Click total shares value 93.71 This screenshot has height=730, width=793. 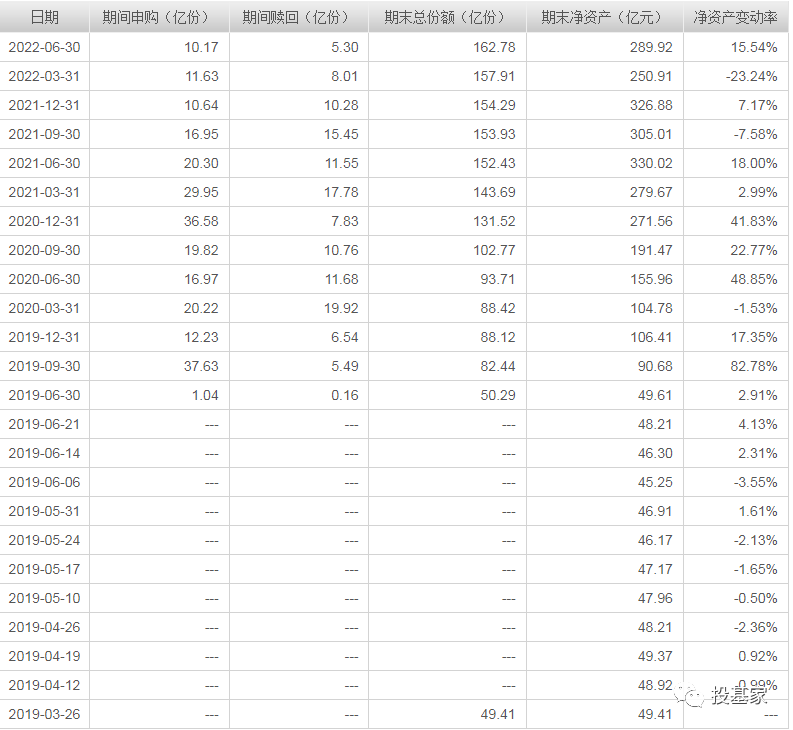pos(498,279)
